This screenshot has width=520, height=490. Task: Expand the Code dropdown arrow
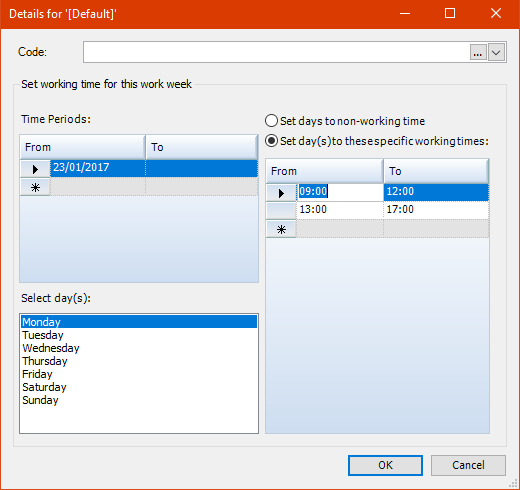pos(496,52)
